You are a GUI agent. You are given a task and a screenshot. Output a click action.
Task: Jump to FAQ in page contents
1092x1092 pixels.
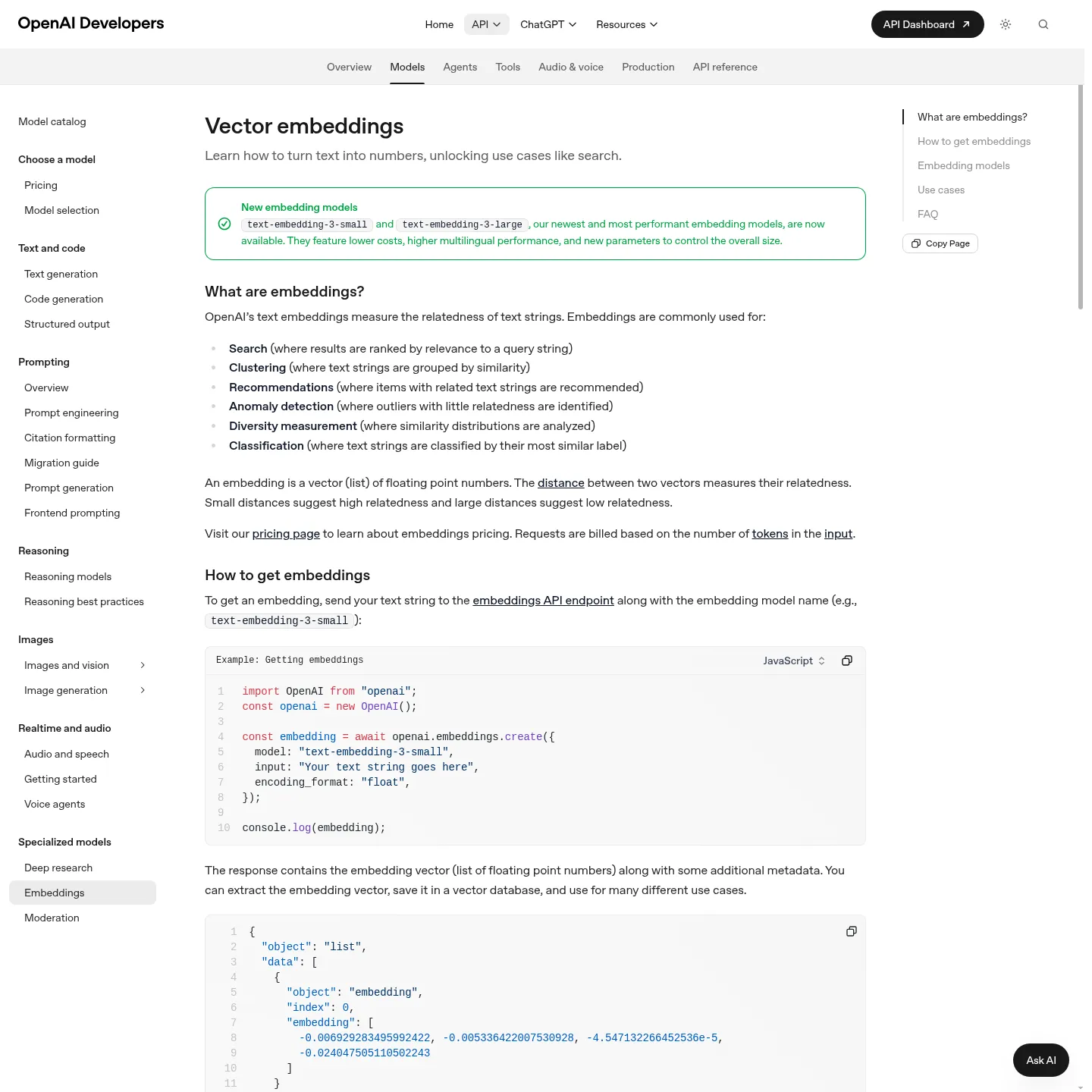tap(927, 214)
